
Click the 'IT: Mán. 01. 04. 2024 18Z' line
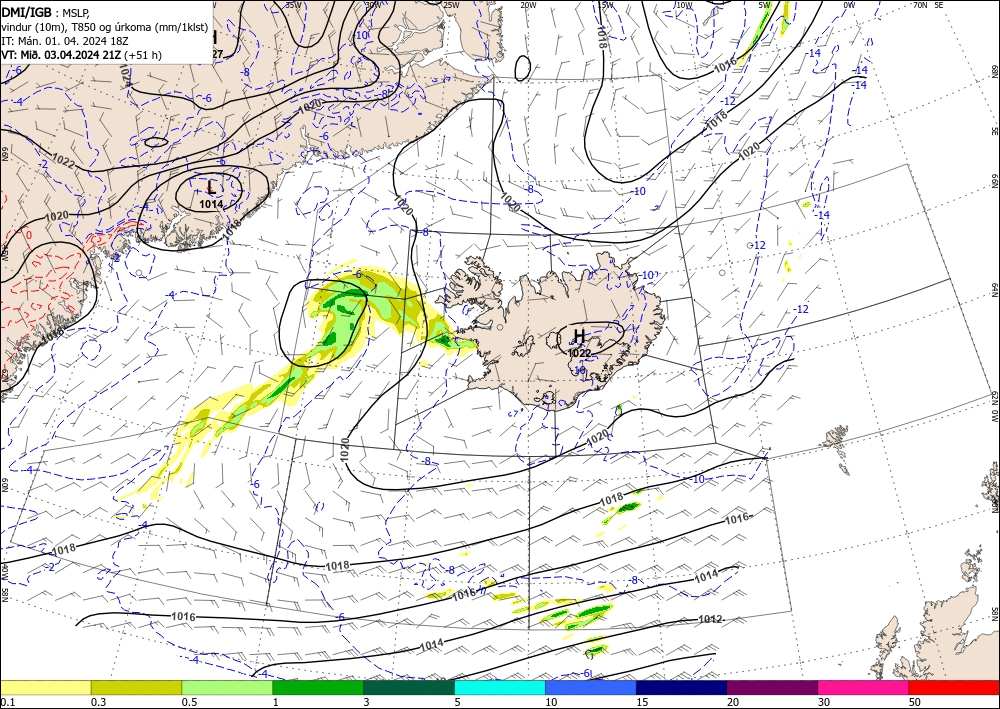coord(65,41)
